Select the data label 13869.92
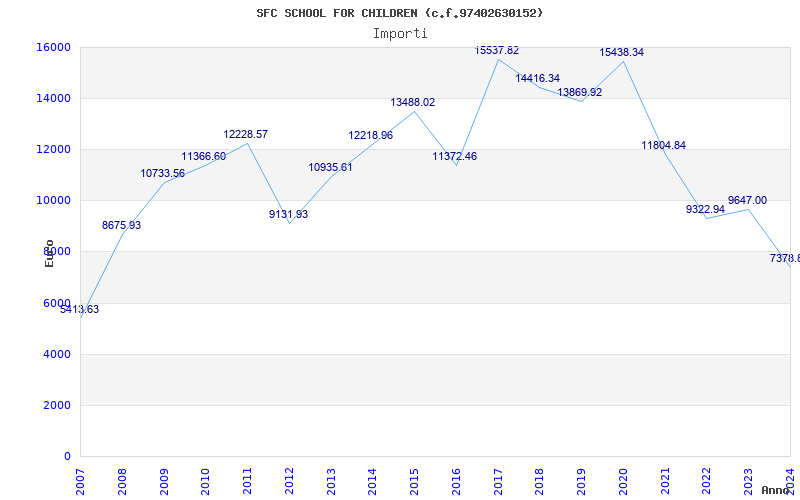 580,92
